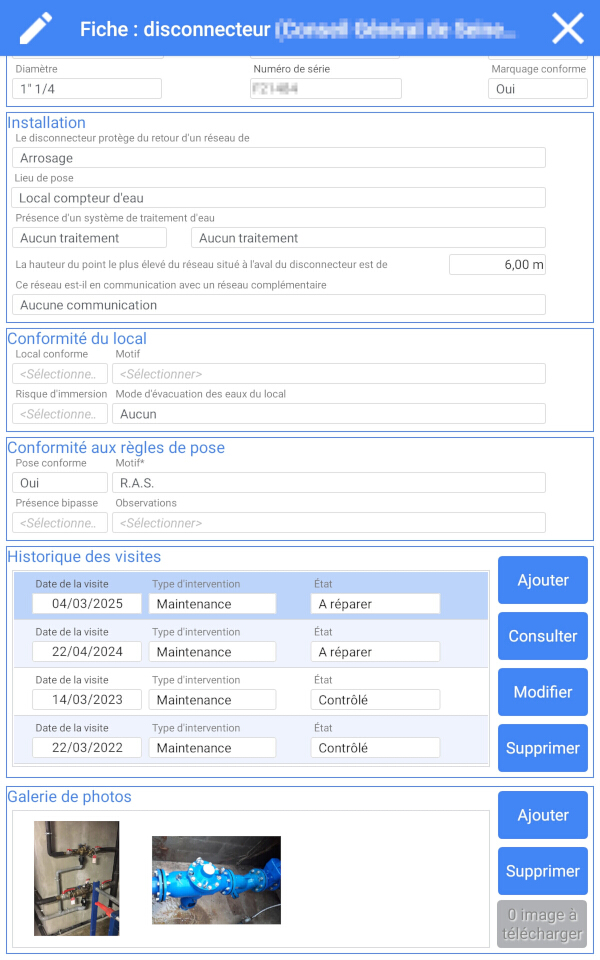Open the Mode d'évacuation des eaux dropdown

point(330,413)
